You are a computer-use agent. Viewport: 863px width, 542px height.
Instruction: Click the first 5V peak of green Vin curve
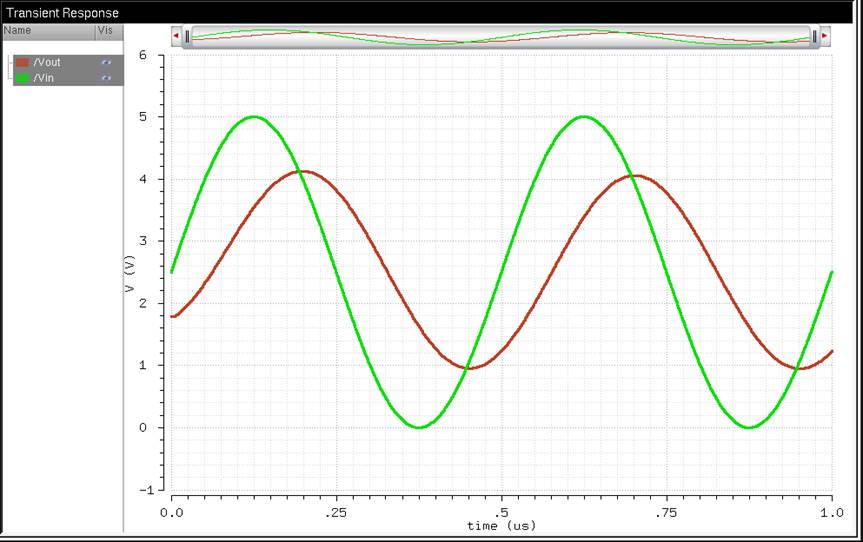click(x=254, y=117)
